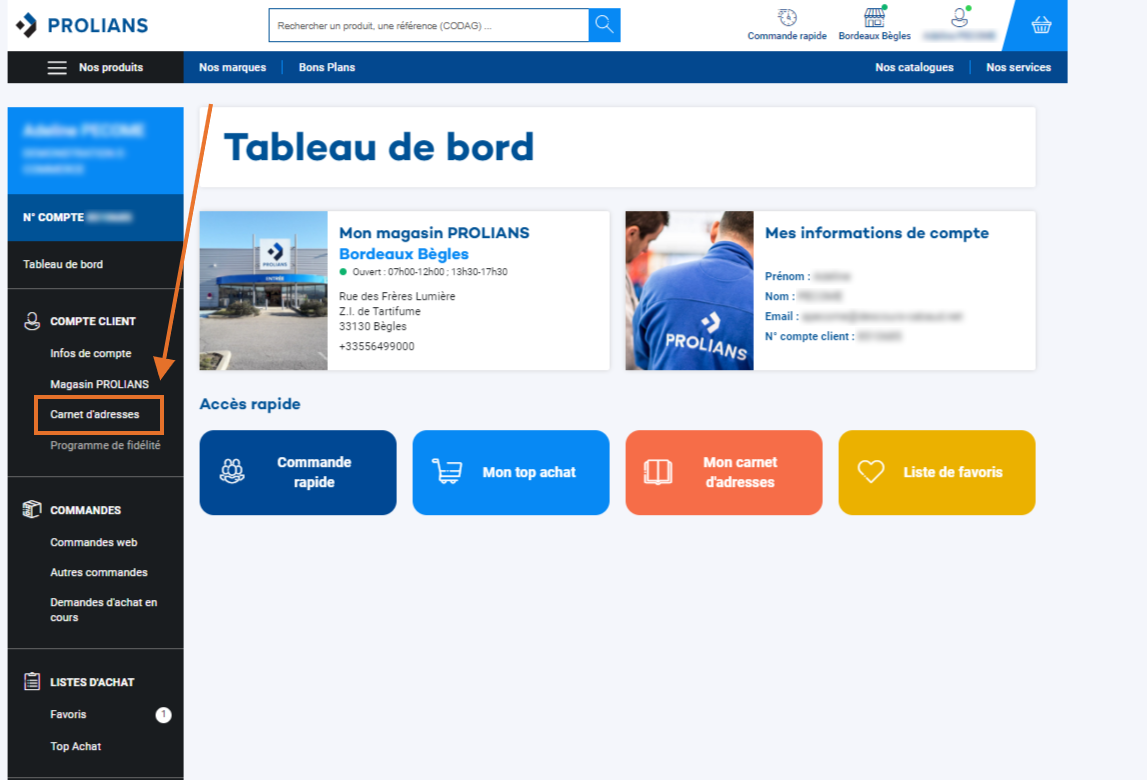Click the Mes informations de compte heading

tap(876, 233)
